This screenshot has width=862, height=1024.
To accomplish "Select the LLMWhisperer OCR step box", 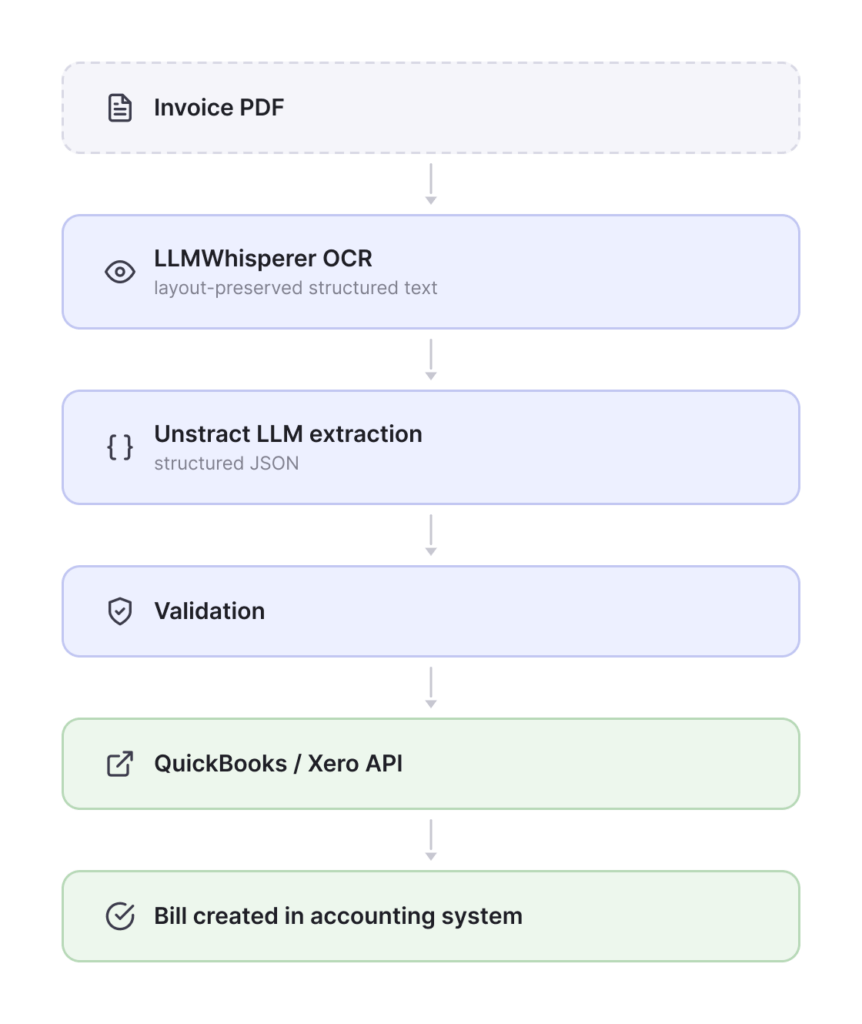I will [431, 272].
